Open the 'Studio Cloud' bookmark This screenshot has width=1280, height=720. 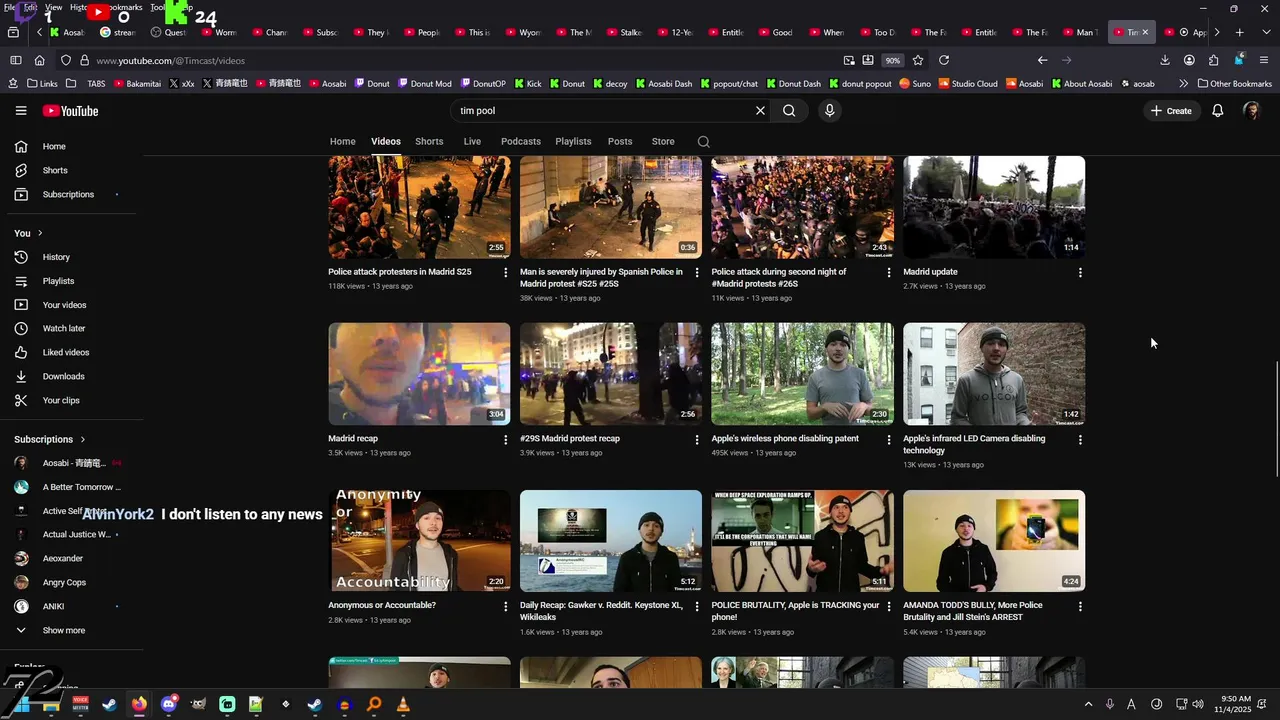pos(968,84)
